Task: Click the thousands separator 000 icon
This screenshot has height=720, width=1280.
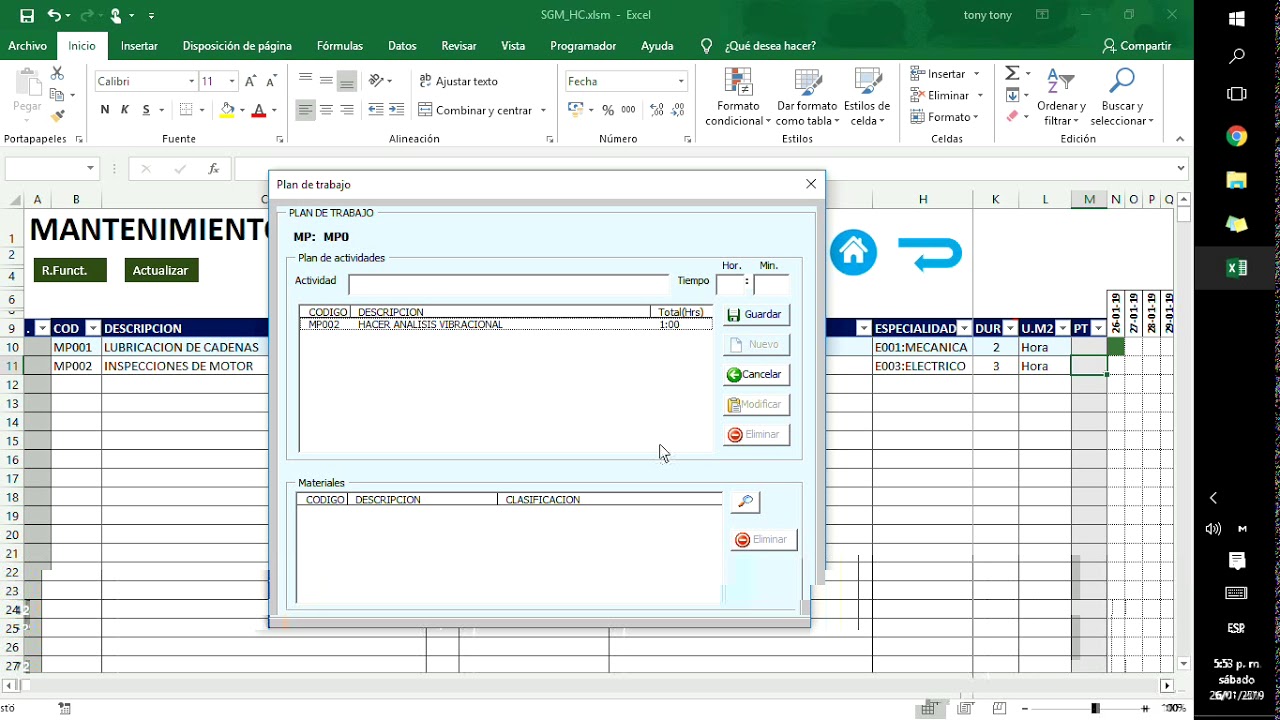Action: (x=628, y=110)
